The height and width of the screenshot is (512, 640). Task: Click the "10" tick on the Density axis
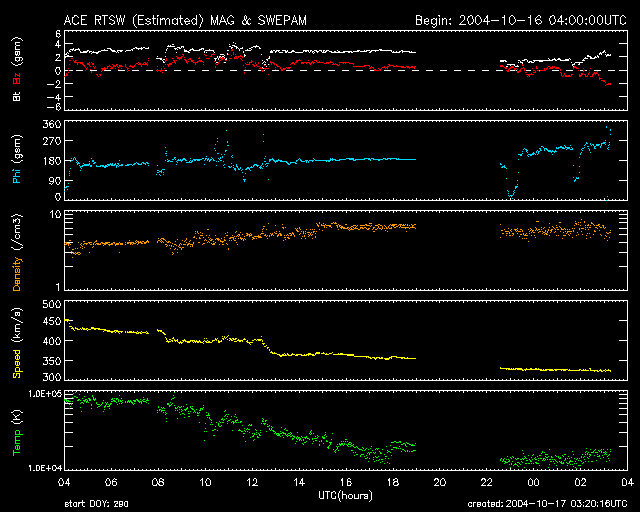[x=55, y=215]
